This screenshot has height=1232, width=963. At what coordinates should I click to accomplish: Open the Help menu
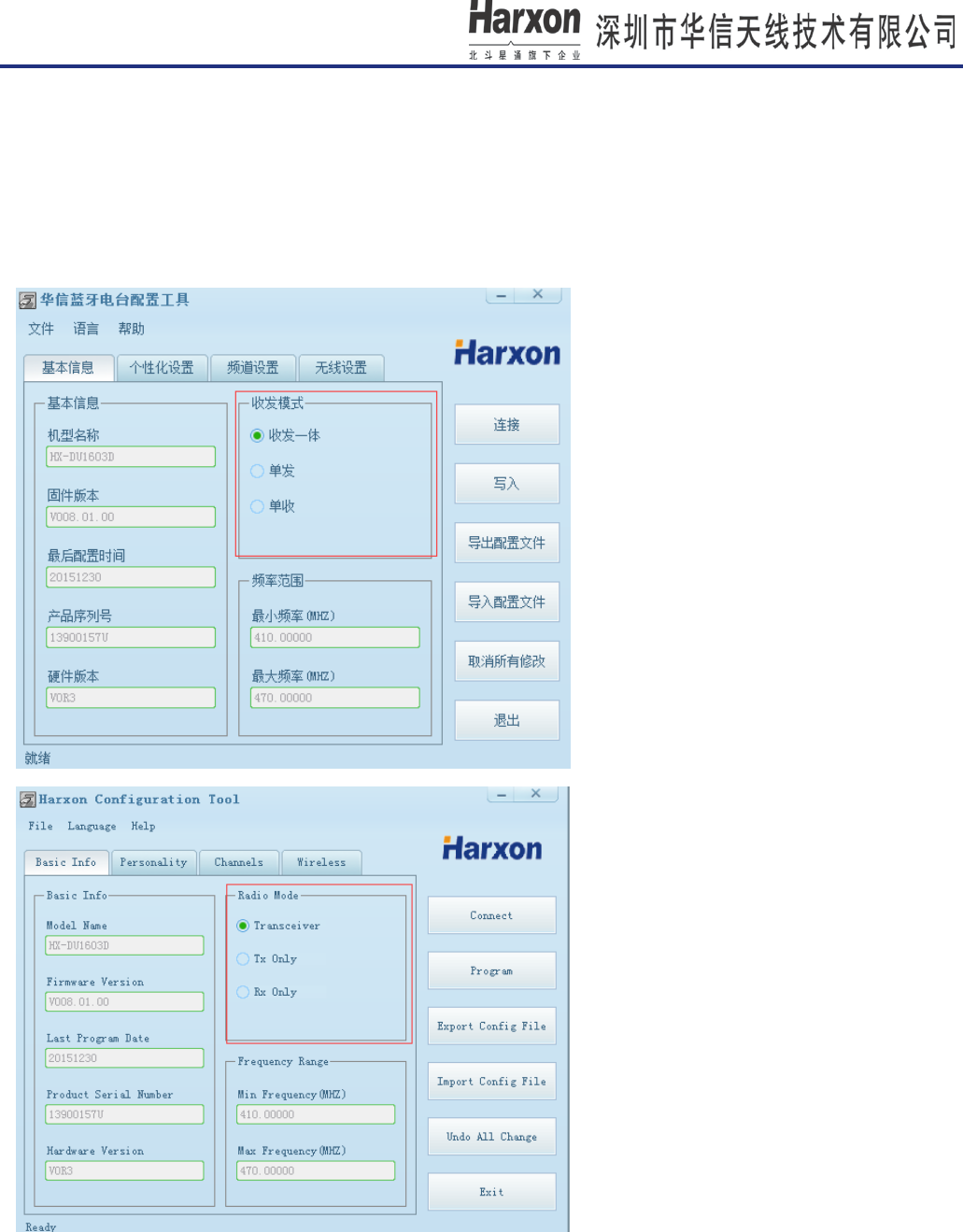(x=143, y=826)
